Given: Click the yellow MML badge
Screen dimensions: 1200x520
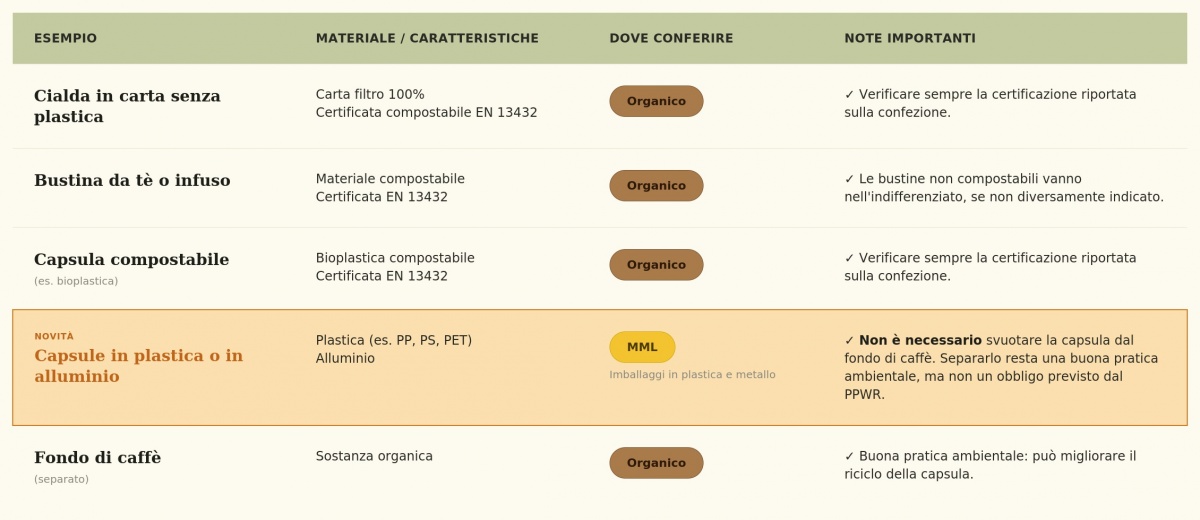Looking at the screenshot, I should (642, 347).
